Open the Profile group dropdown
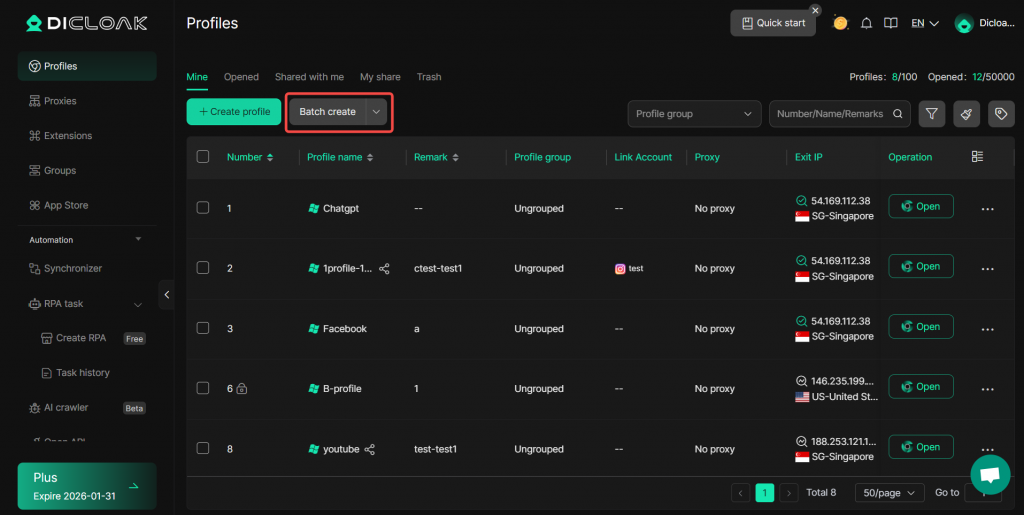This screenshot has width=1024, height=515. (x=694, y=114)
